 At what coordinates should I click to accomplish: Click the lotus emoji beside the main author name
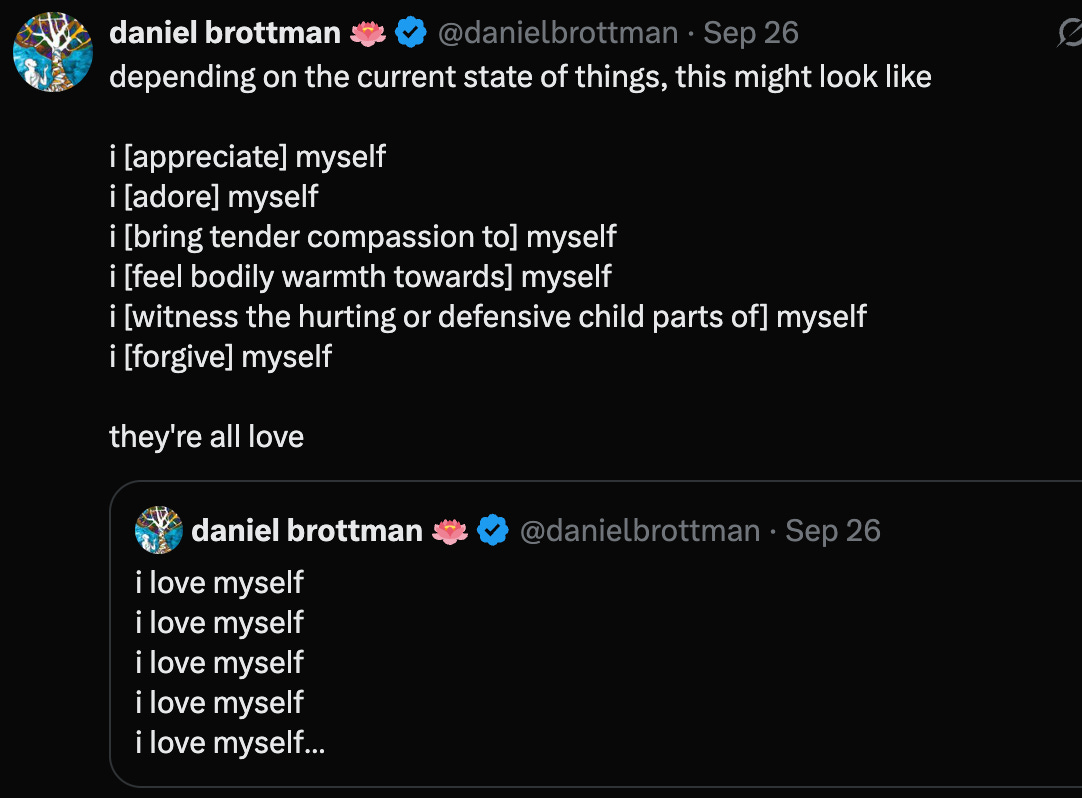[x=368, y=34]
